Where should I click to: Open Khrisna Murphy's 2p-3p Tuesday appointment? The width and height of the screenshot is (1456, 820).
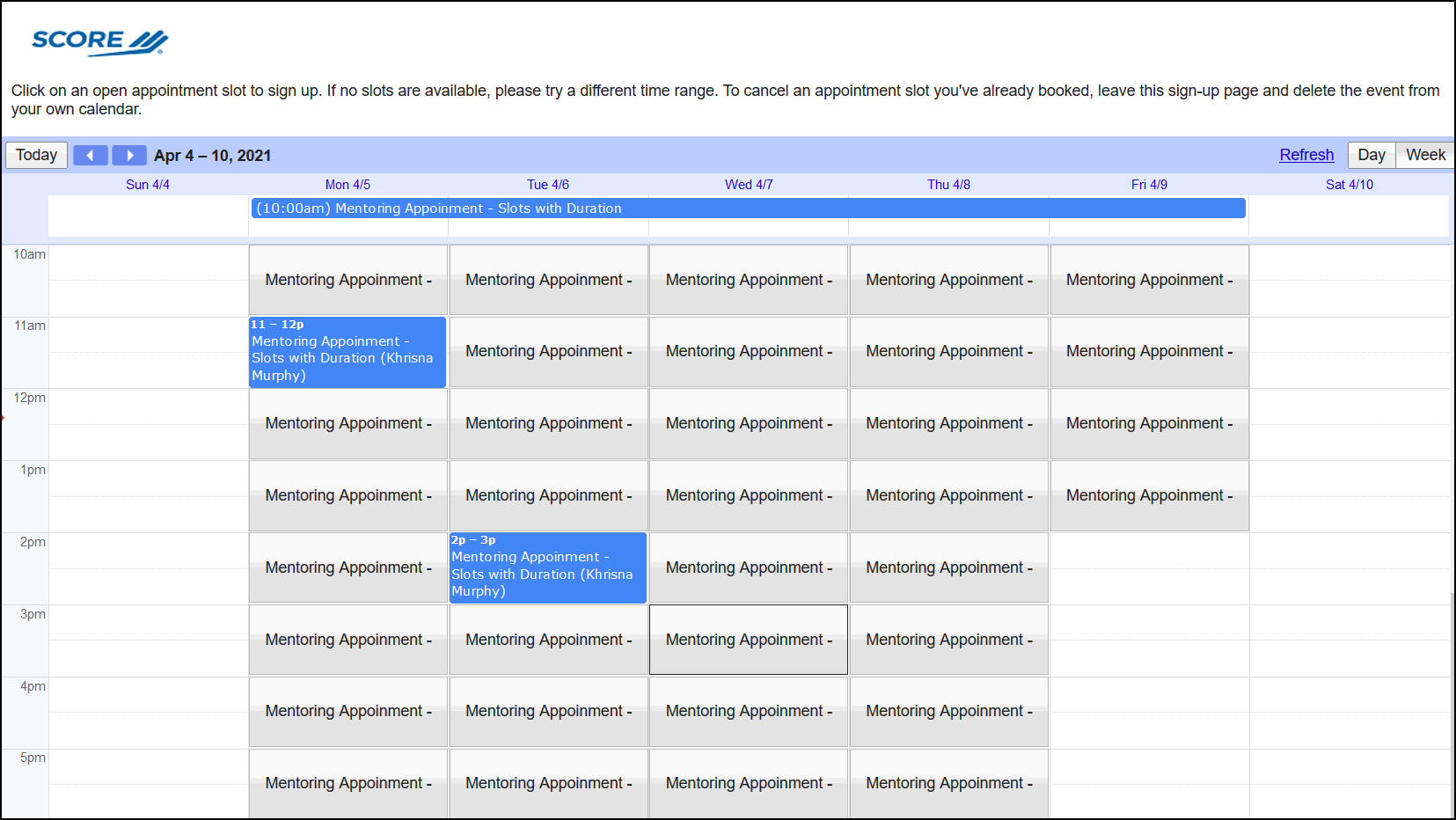click(547, 567)
